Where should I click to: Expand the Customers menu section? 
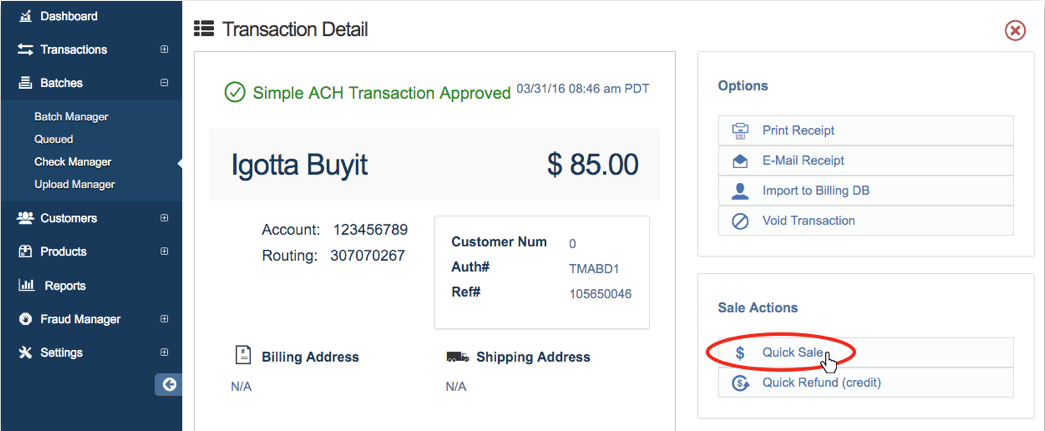(x=164, y=218)
